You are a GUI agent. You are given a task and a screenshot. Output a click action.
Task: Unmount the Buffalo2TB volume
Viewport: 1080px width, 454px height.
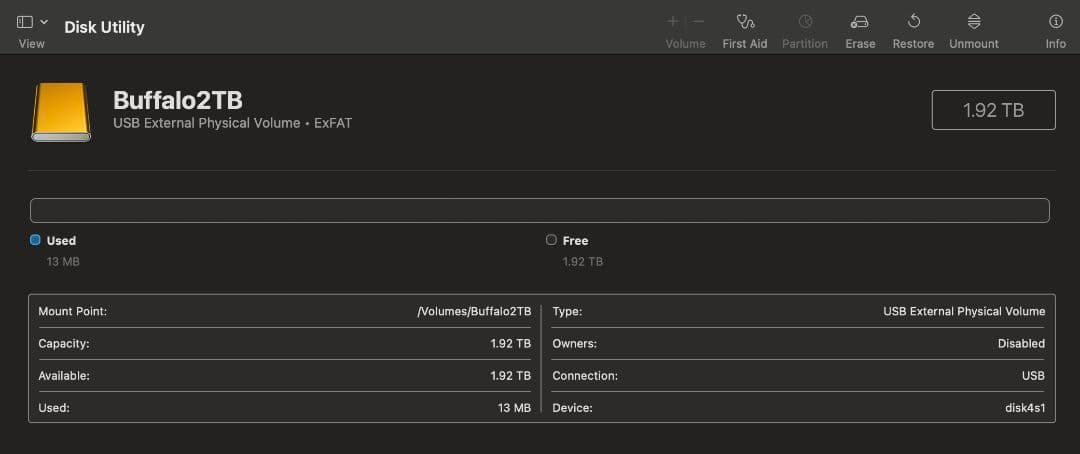(x=973, y=22)
